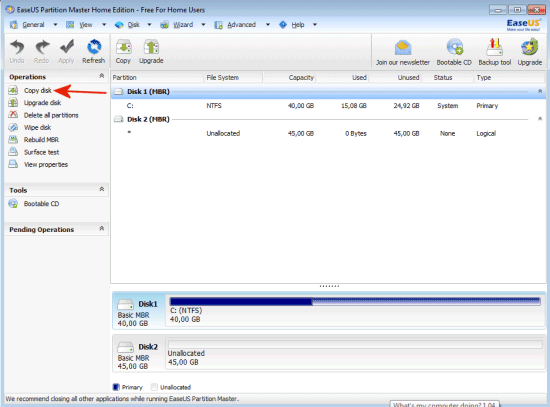Sort by the File System column header

coord(233,78)
